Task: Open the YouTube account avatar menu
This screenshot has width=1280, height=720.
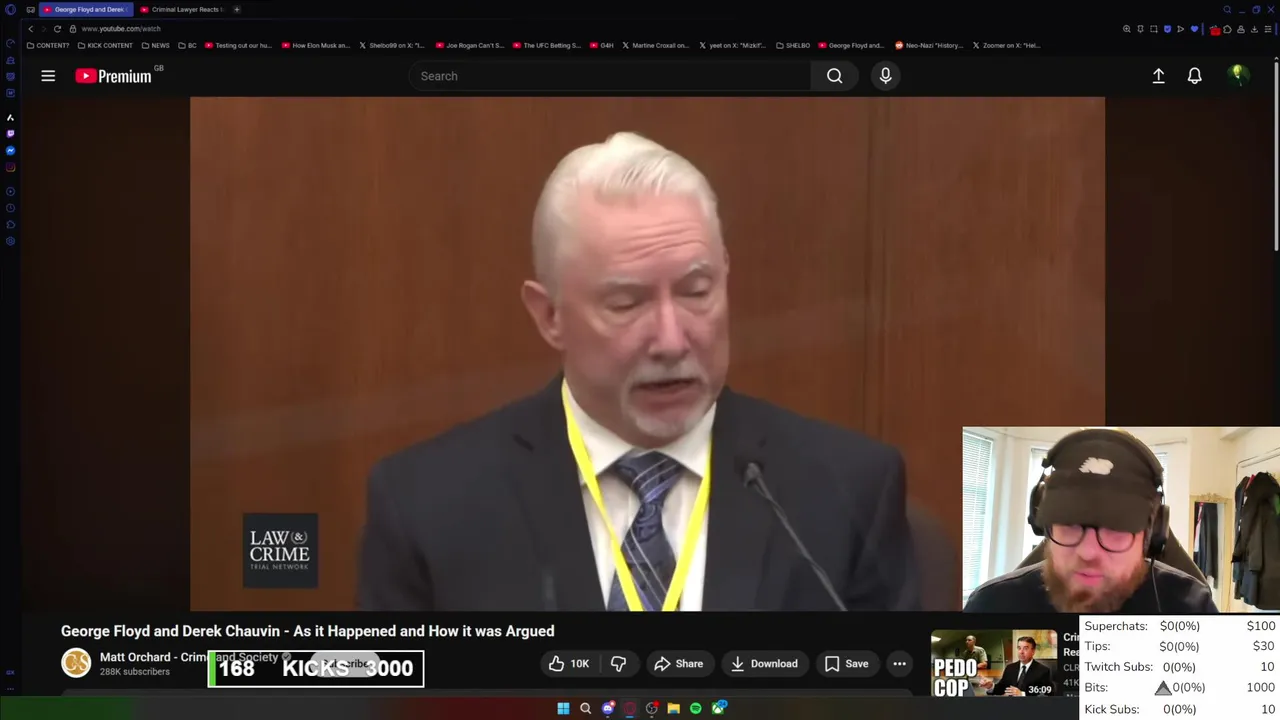Action: (x=1237, y=75)
